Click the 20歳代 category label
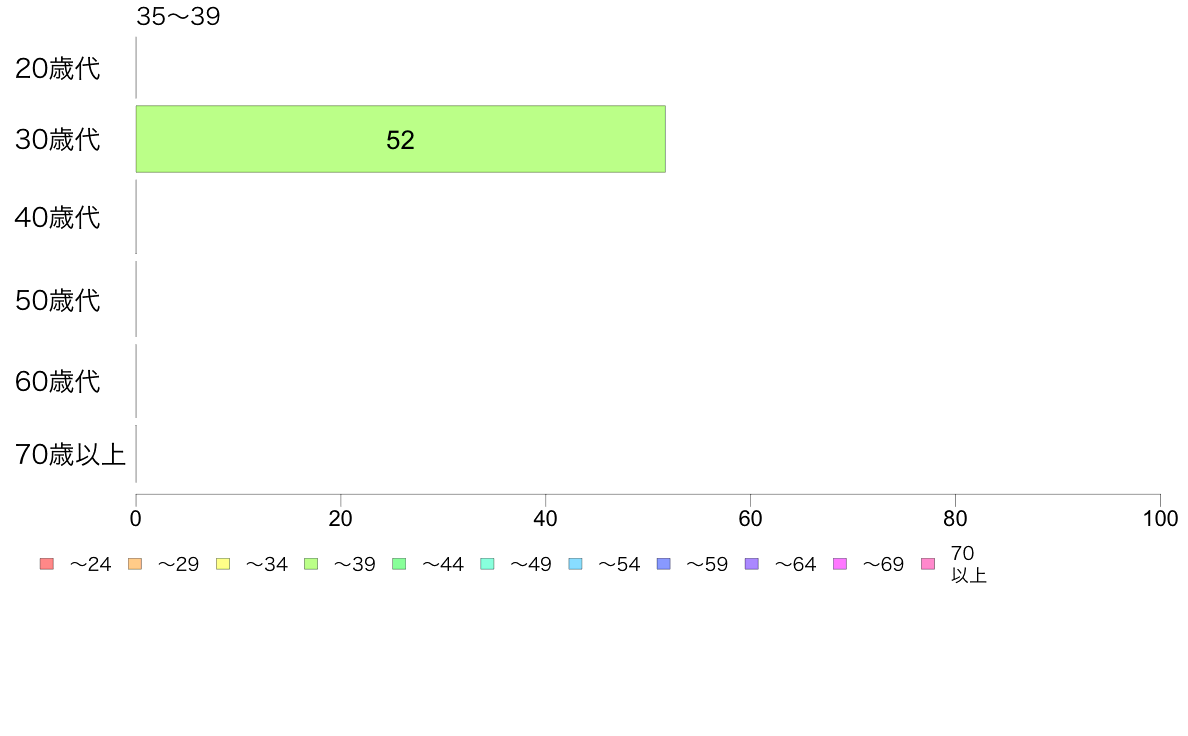 [x=58, y=68]
